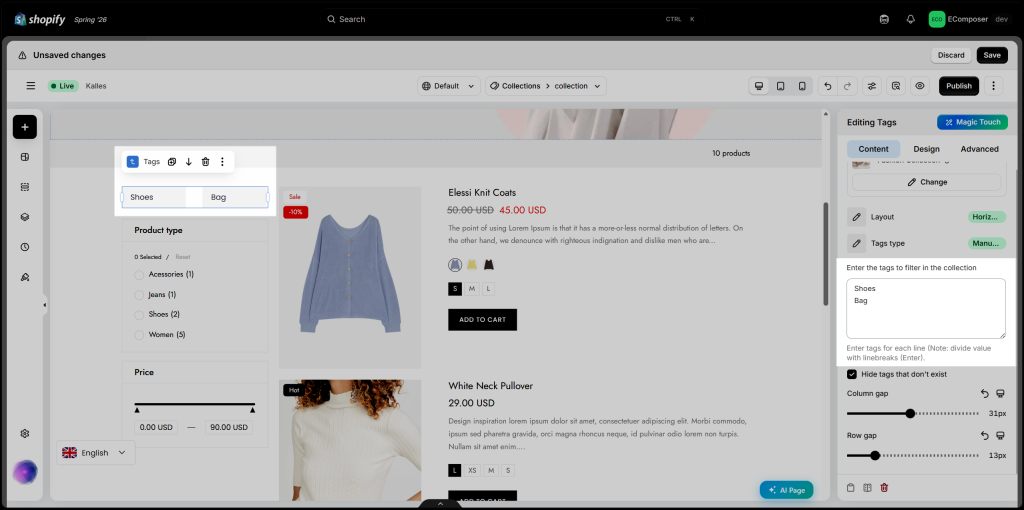Open the three-dot menu beside Publish
This screenshot has width=1024, height=510.
click(x=993, y=86)
